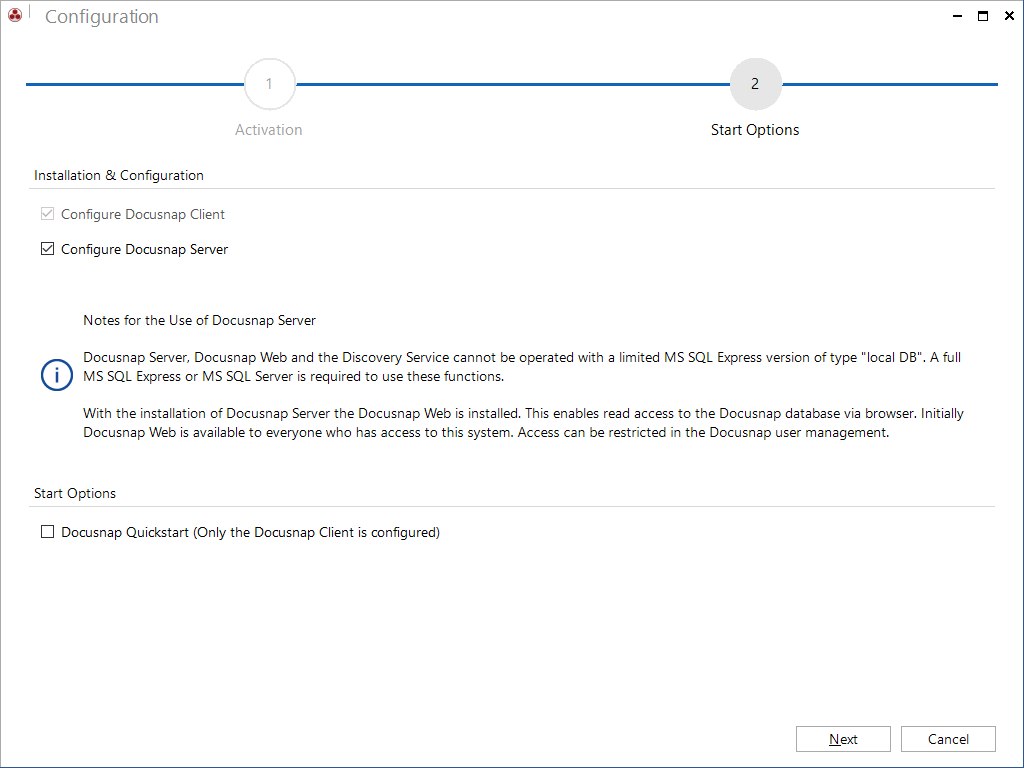The height and width of the screenshot is (768, 1024).
Task: Click the blue information icon
Action: point(57,375)
